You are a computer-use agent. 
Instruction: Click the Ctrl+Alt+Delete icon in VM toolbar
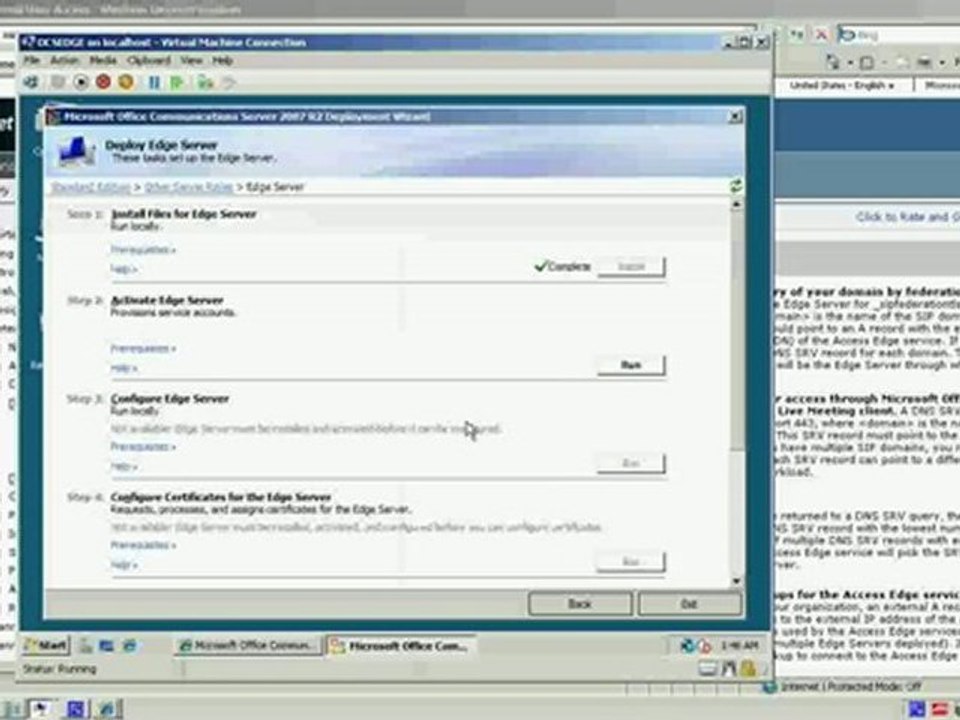click(30, 81)
